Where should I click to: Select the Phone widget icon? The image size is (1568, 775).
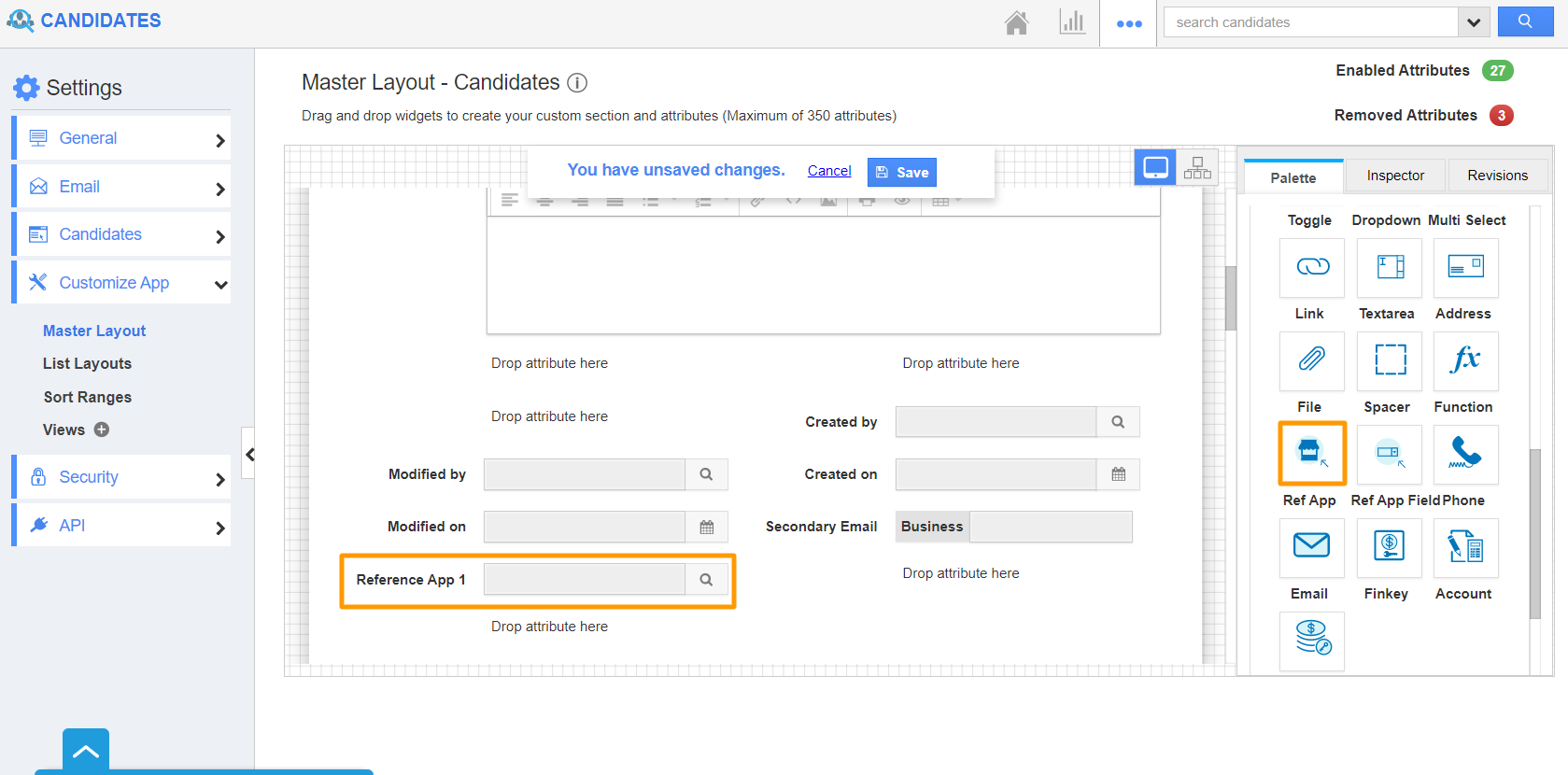pos(1465,454)
